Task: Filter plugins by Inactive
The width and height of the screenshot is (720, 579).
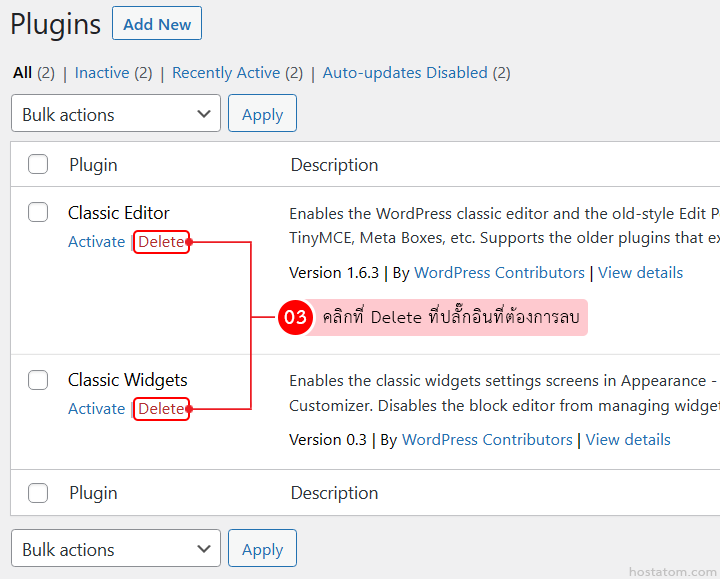Action: click(102, 73)
